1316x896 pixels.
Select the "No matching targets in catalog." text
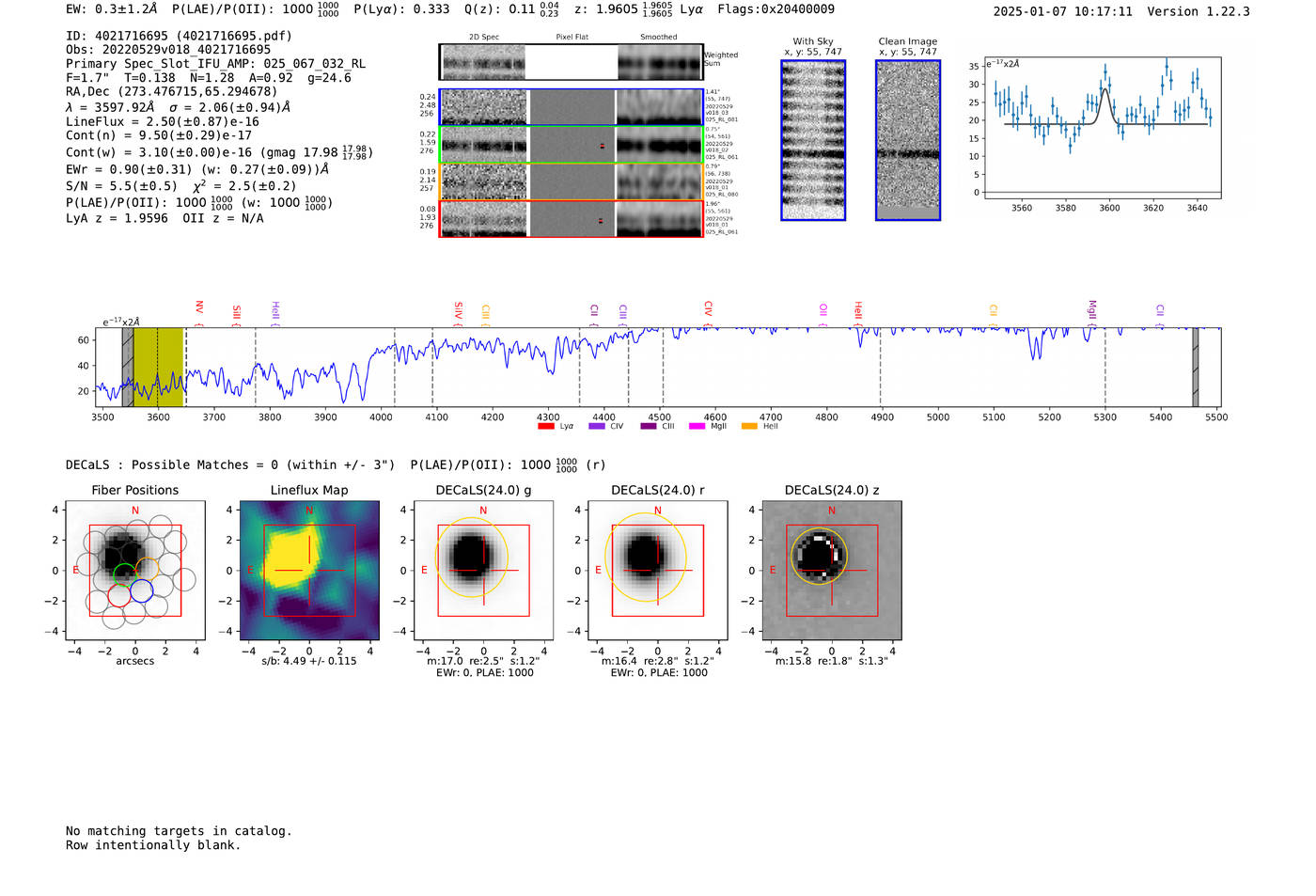point(179,831)
